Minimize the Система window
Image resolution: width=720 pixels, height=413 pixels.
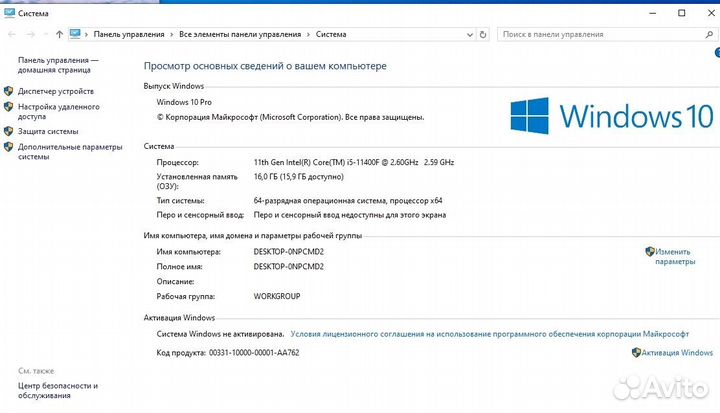[652, 13]
